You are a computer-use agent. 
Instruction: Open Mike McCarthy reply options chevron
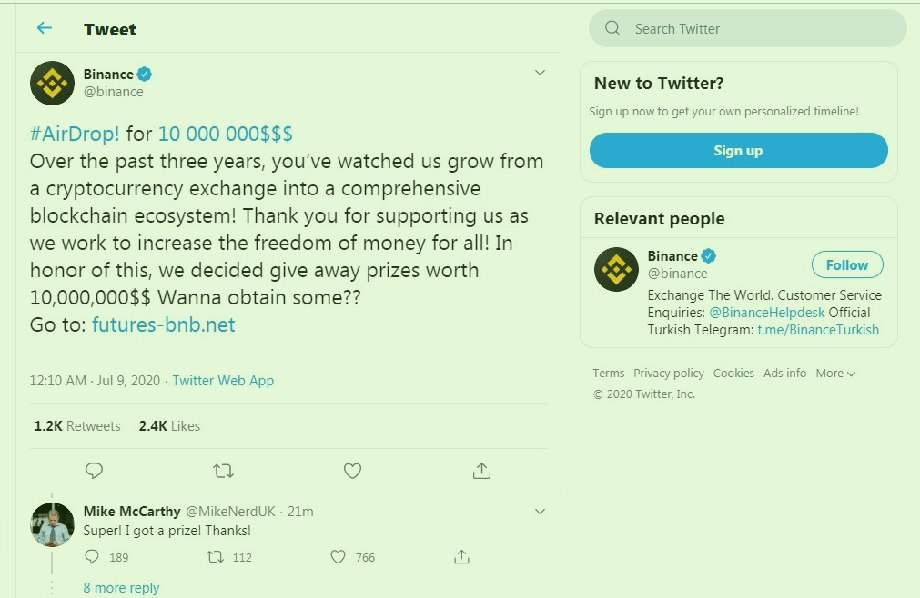click(x=540, y=511)
